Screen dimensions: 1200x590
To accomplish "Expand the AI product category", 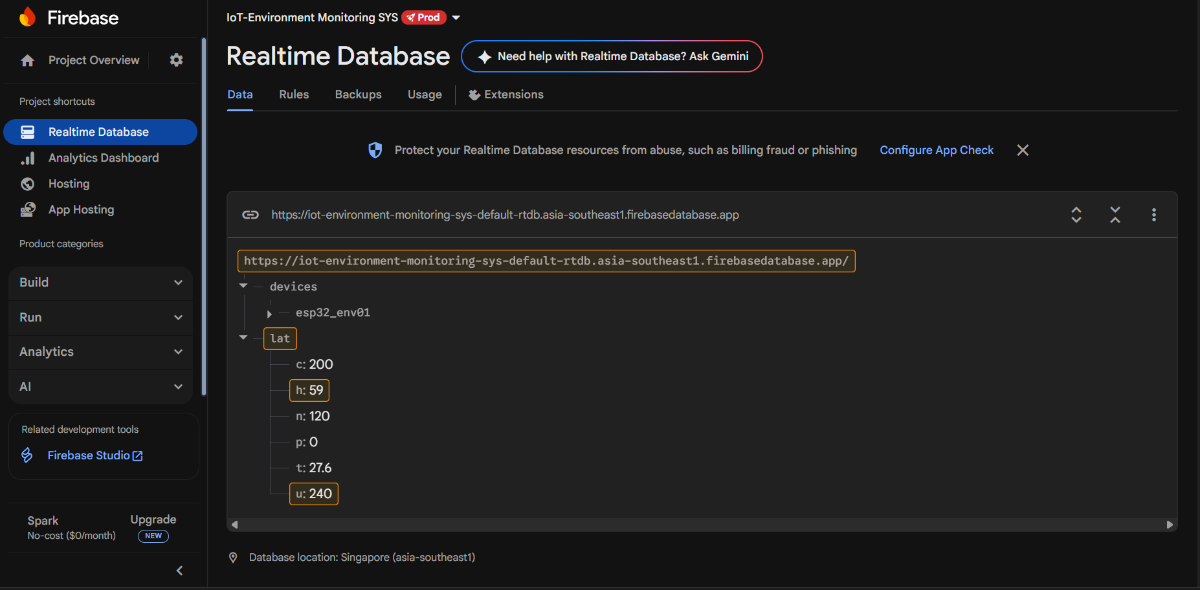I will [100, 386].
